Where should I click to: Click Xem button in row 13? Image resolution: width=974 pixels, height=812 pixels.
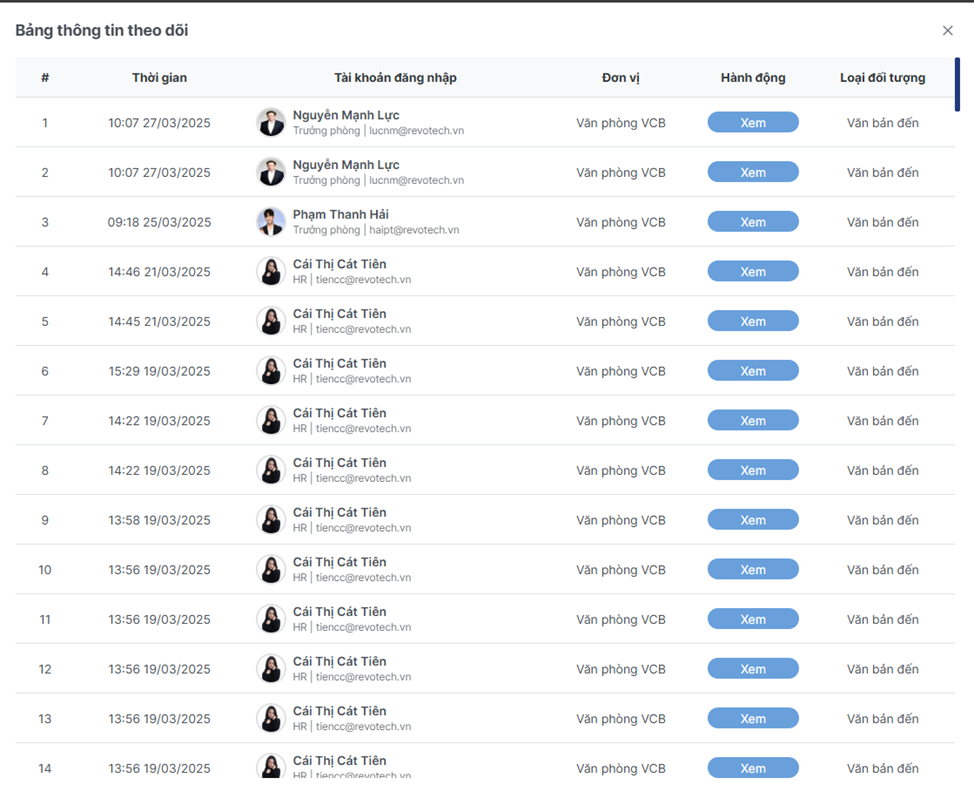[753, 719]
